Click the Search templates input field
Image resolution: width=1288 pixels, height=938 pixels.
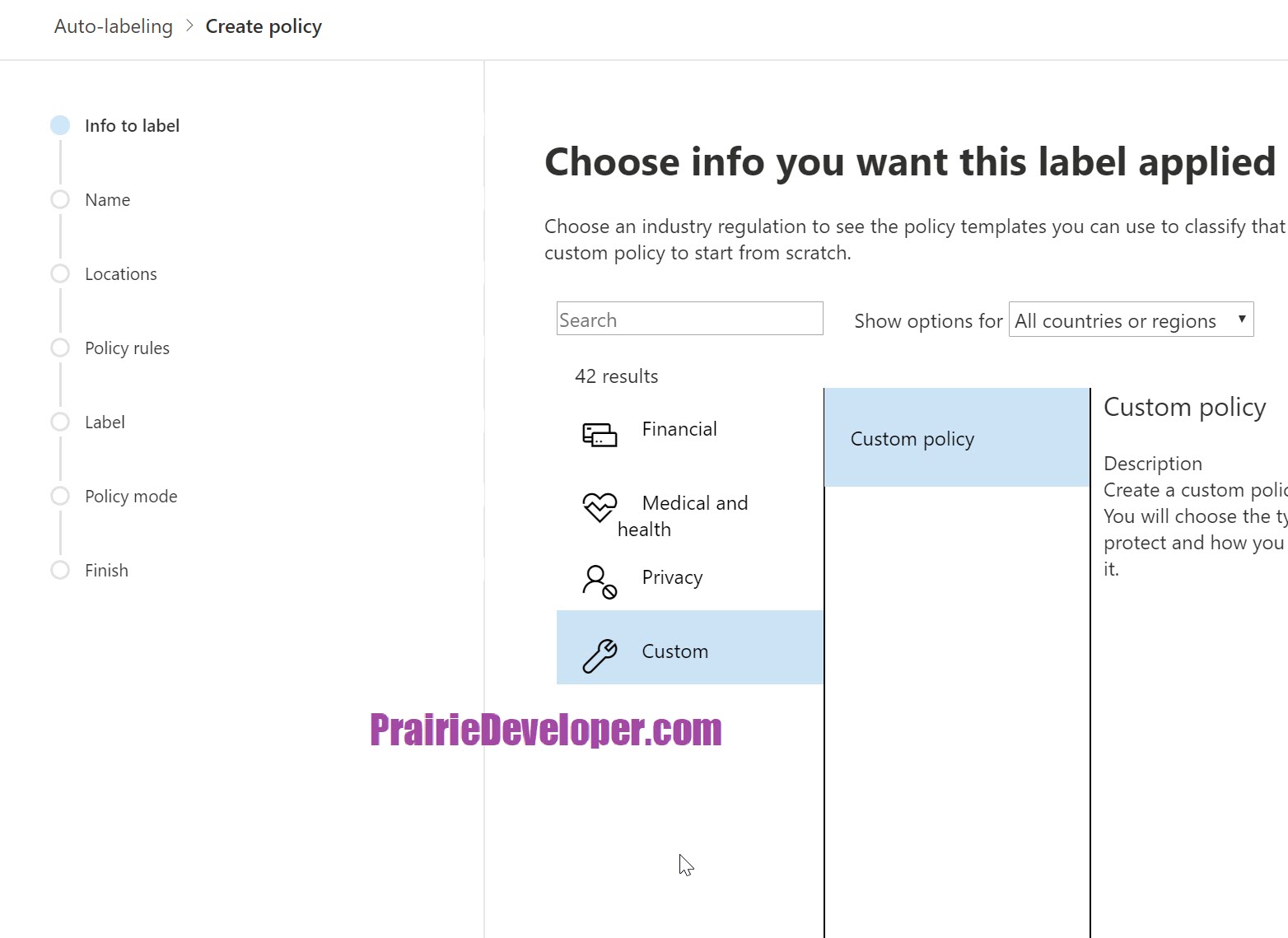click(x=690, y=319)
